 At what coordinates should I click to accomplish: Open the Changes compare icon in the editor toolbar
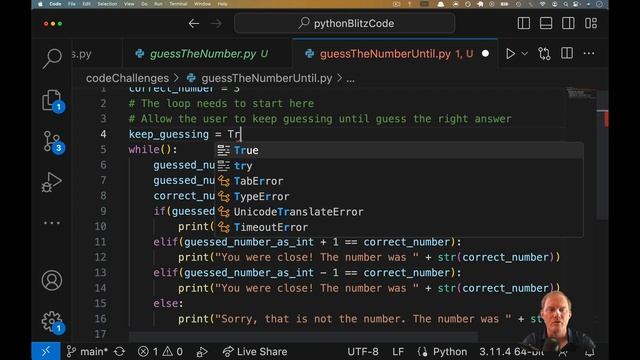(x=544, y=53)
